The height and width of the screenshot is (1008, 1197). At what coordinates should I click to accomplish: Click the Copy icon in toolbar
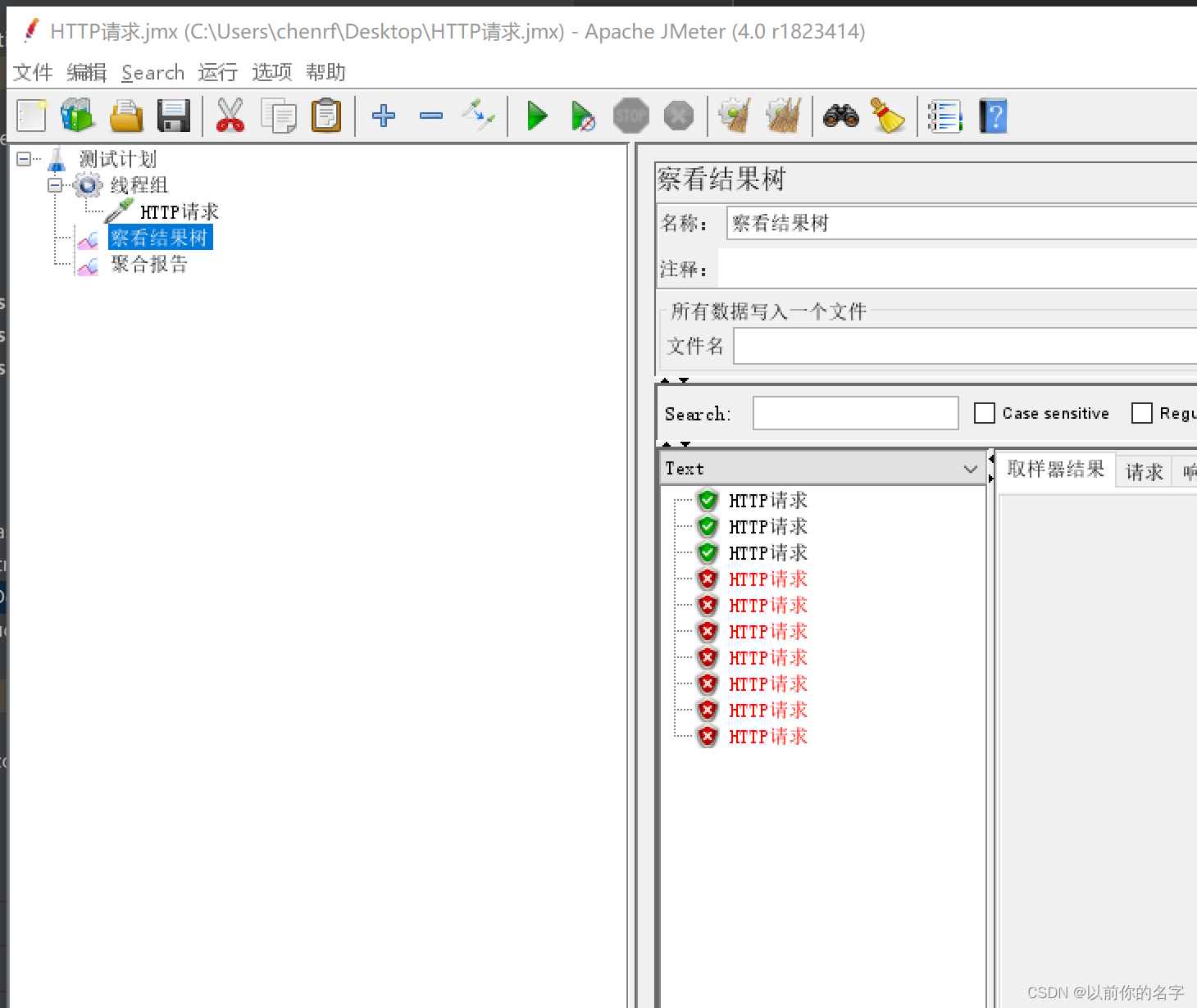coord(279,116)
